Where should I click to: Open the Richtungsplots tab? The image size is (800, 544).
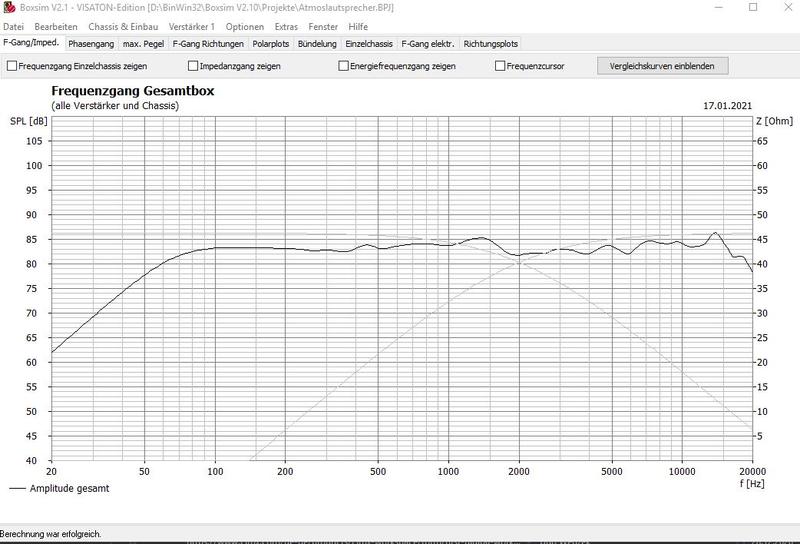tap(490, 44)
